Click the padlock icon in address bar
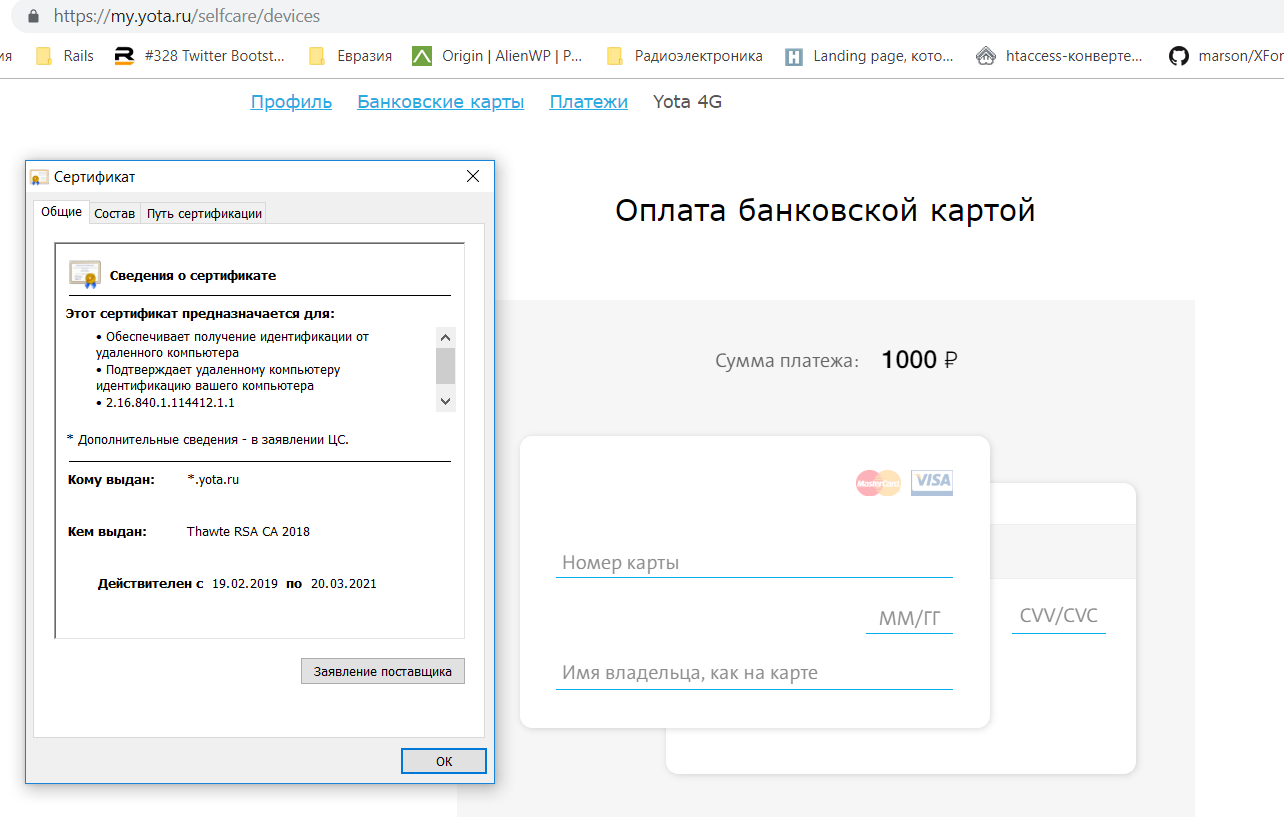The image size is (1284, 817). pos(33,17)
